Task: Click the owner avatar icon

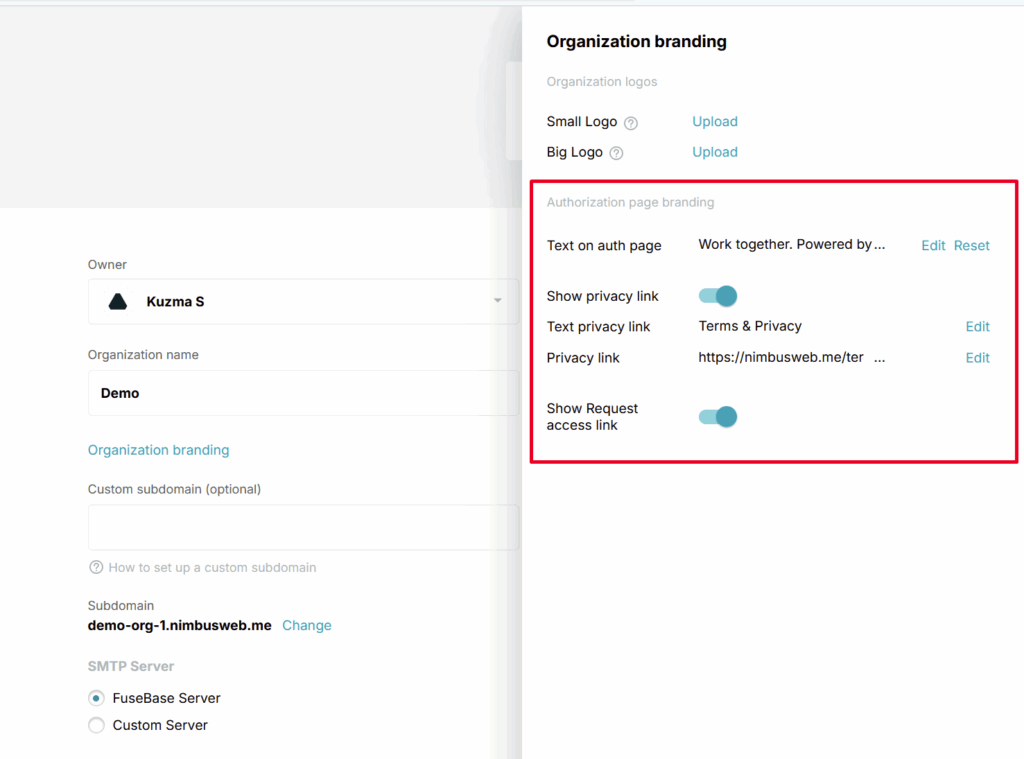Action: tap(118, 301)
